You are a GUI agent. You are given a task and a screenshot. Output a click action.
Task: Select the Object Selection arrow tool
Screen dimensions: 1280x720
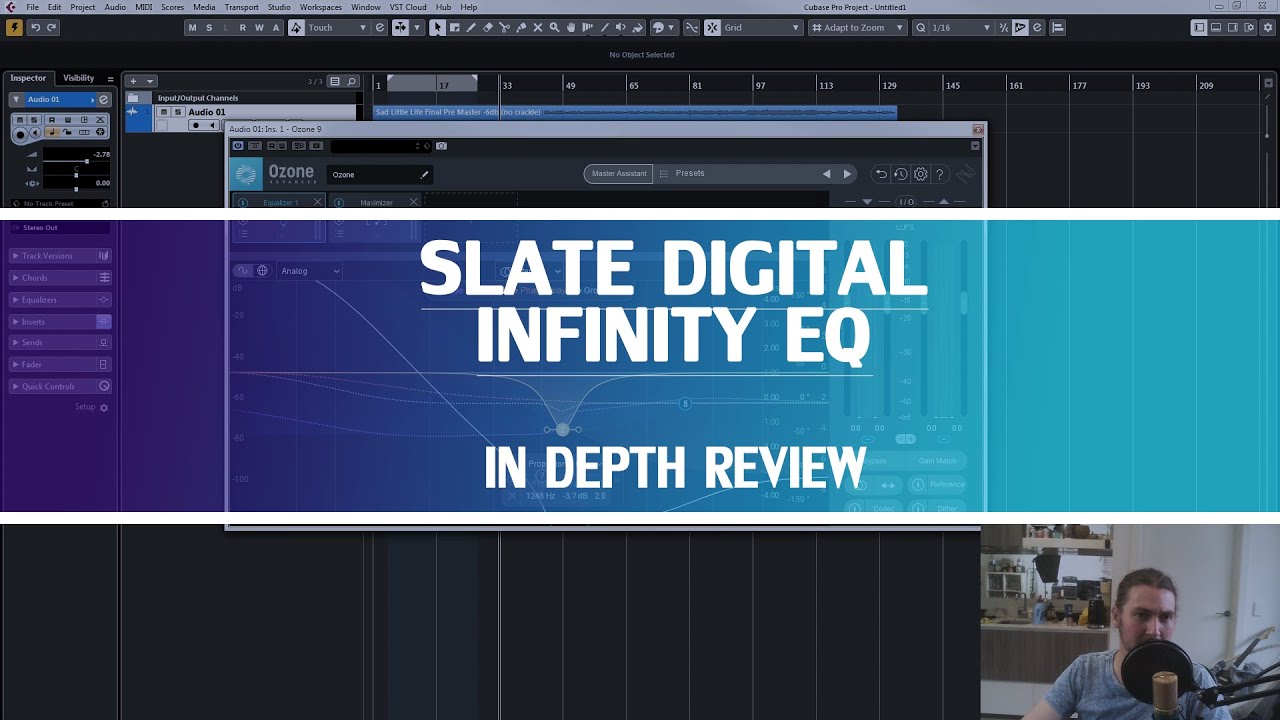tap(437, 27)
